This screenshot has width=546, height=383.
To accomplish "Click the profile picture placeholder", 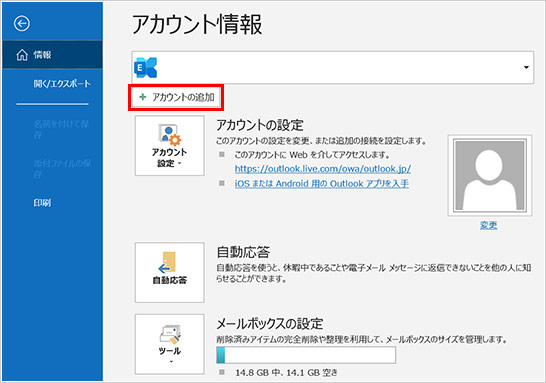I will click(x=490, y=175).
